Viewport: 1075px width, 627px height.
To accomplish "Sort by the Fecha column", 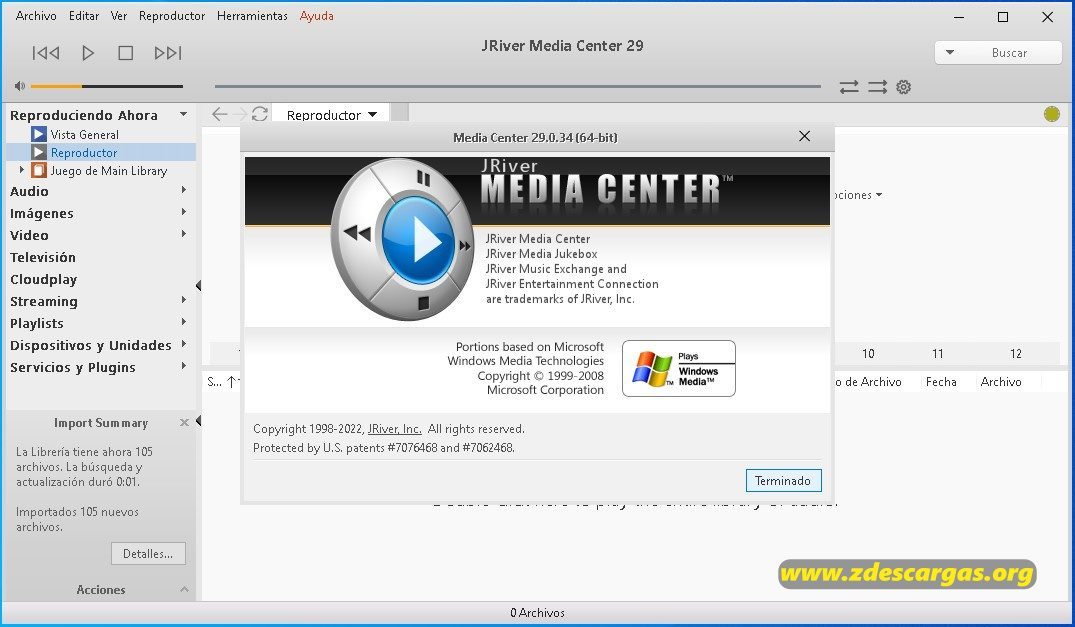I will pyautogui.click(x=941, y=382).
